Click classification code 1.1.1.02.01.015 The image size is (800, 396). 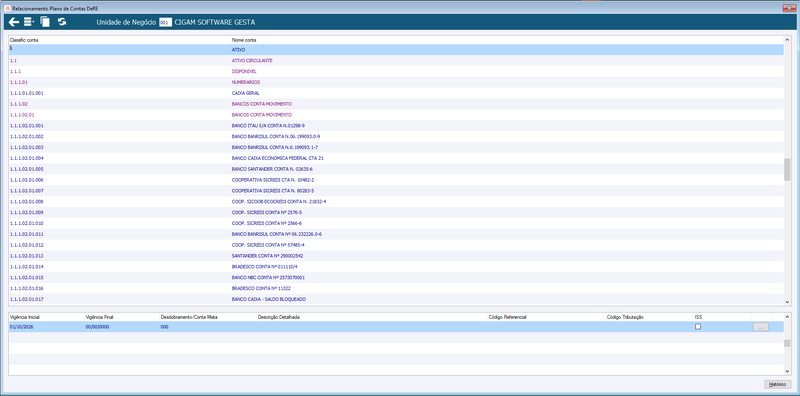[27, 278]
